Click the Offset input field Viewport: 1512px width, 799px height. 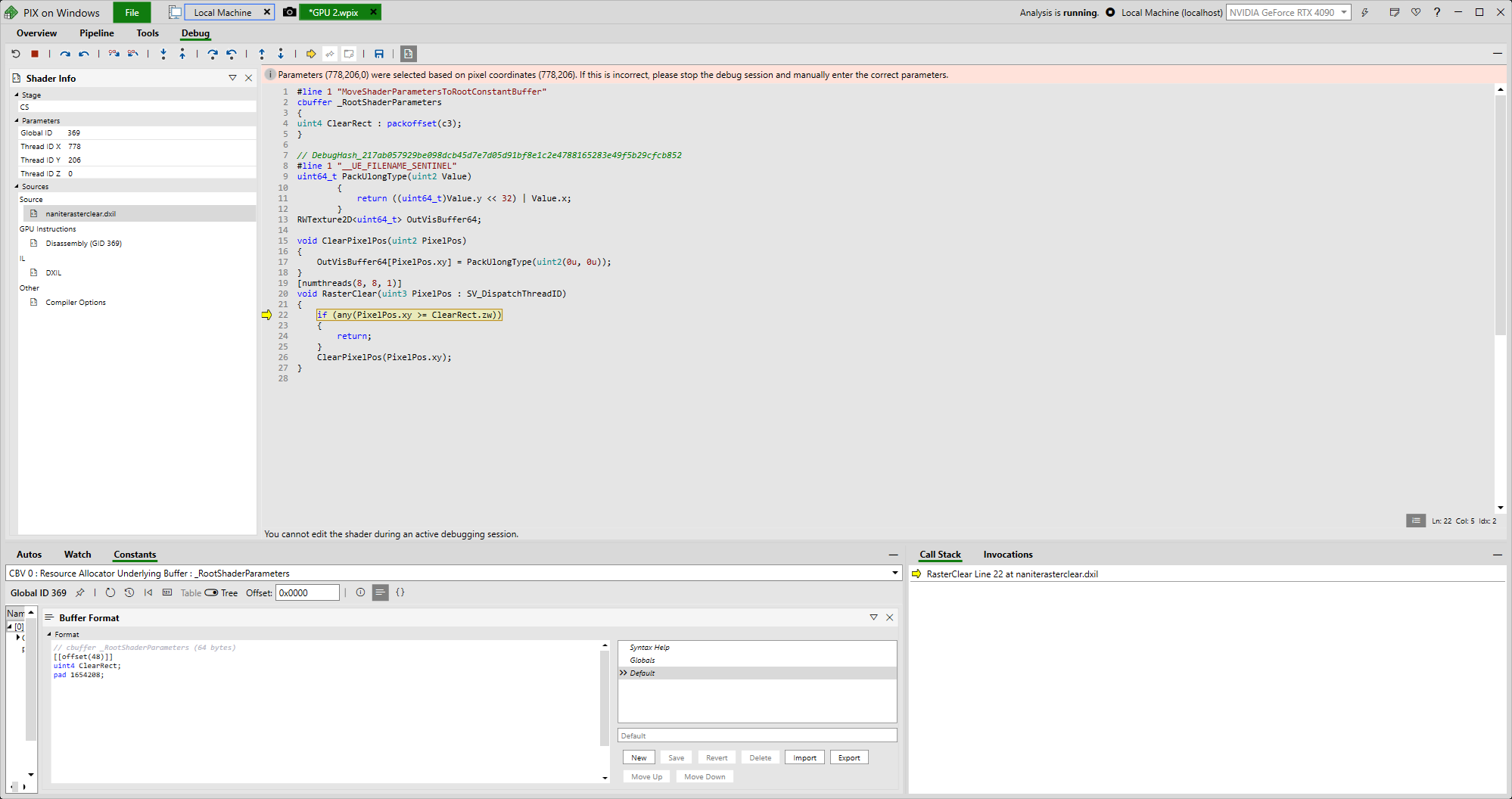[x=307, y=592]
